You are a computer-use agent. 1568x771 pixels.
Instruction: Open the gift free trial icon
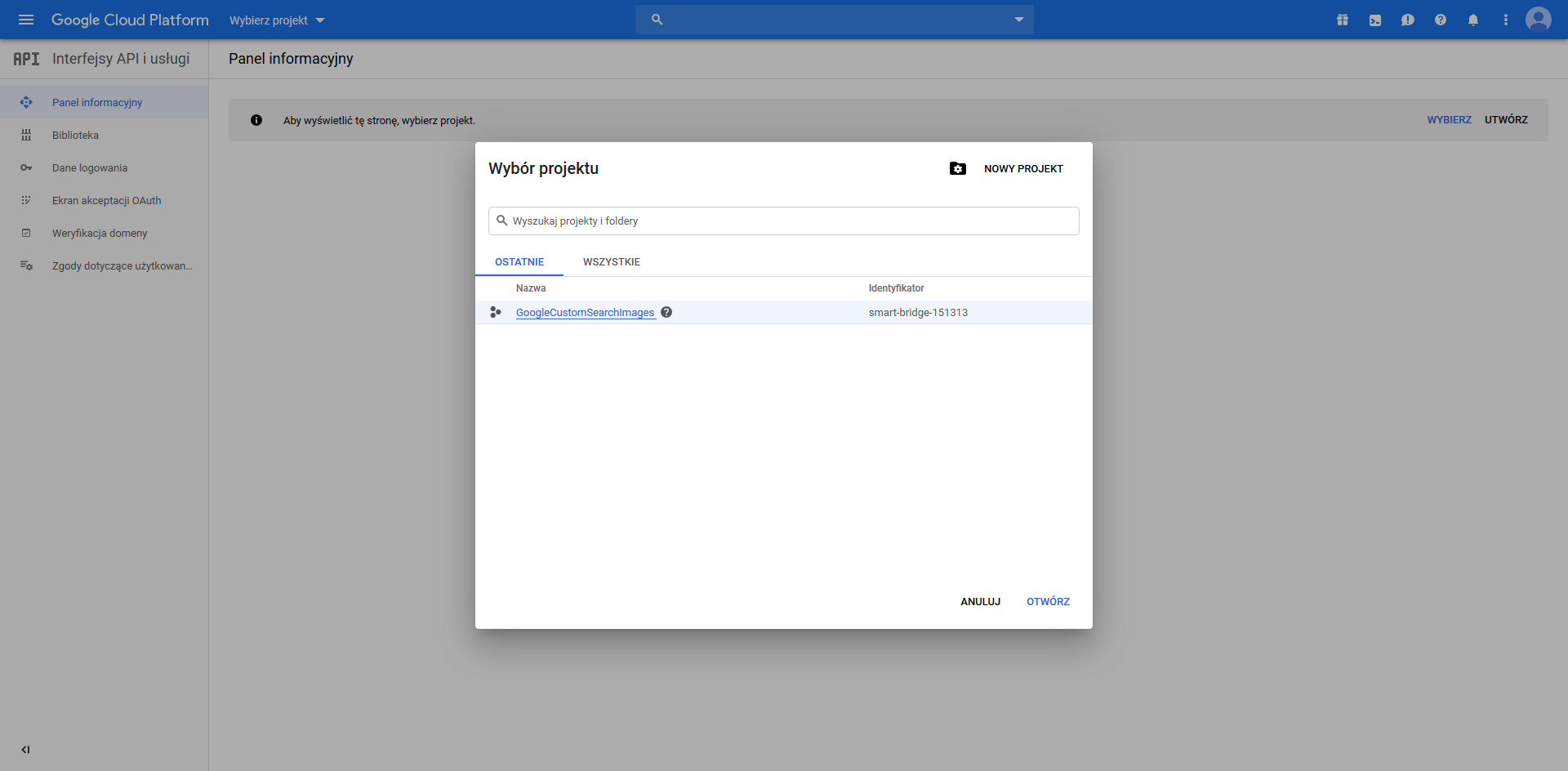(x=1343, y=20)
